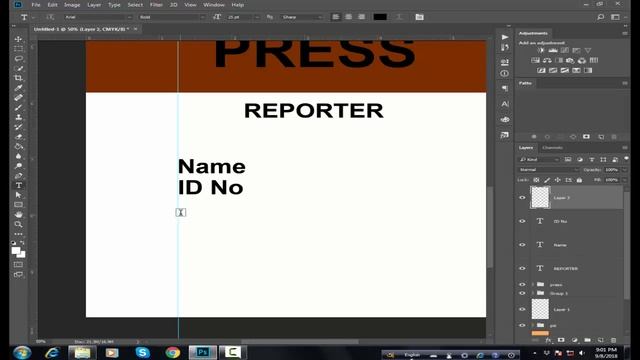Open the anti-aliasing Sharp dropdown
This screenshot has width=640, height=360.
click(x=302, y=17)
